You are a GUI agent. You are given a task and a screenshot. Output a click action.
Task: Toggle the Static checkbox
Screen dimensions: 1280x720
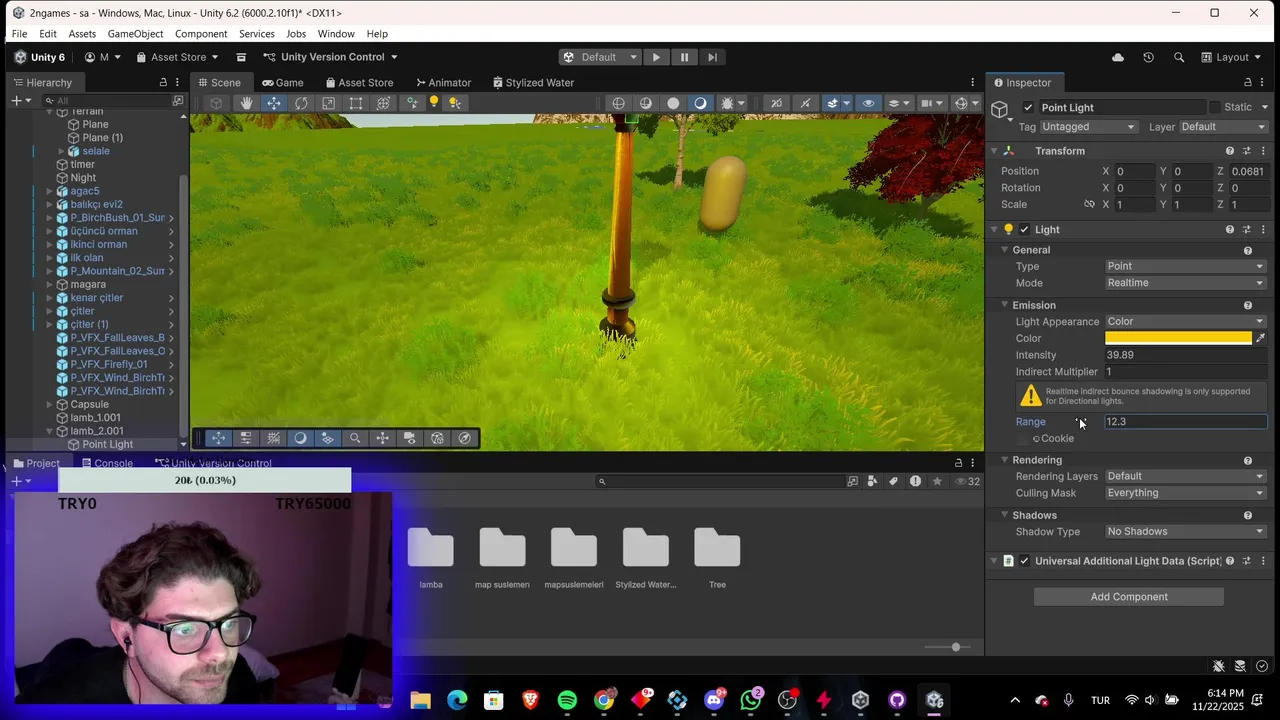coord(1215,107)
